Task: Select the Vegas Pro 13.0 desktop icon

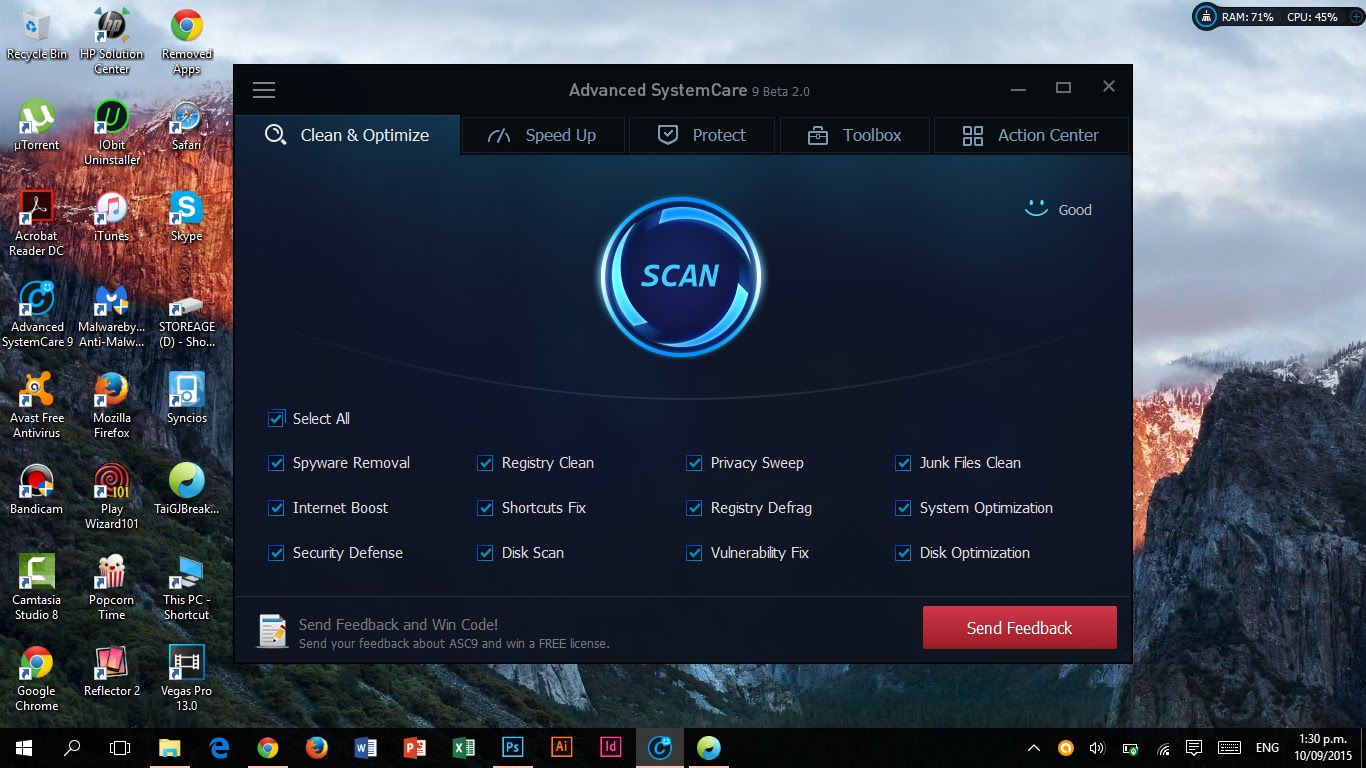Action: (x=187, y=678)
